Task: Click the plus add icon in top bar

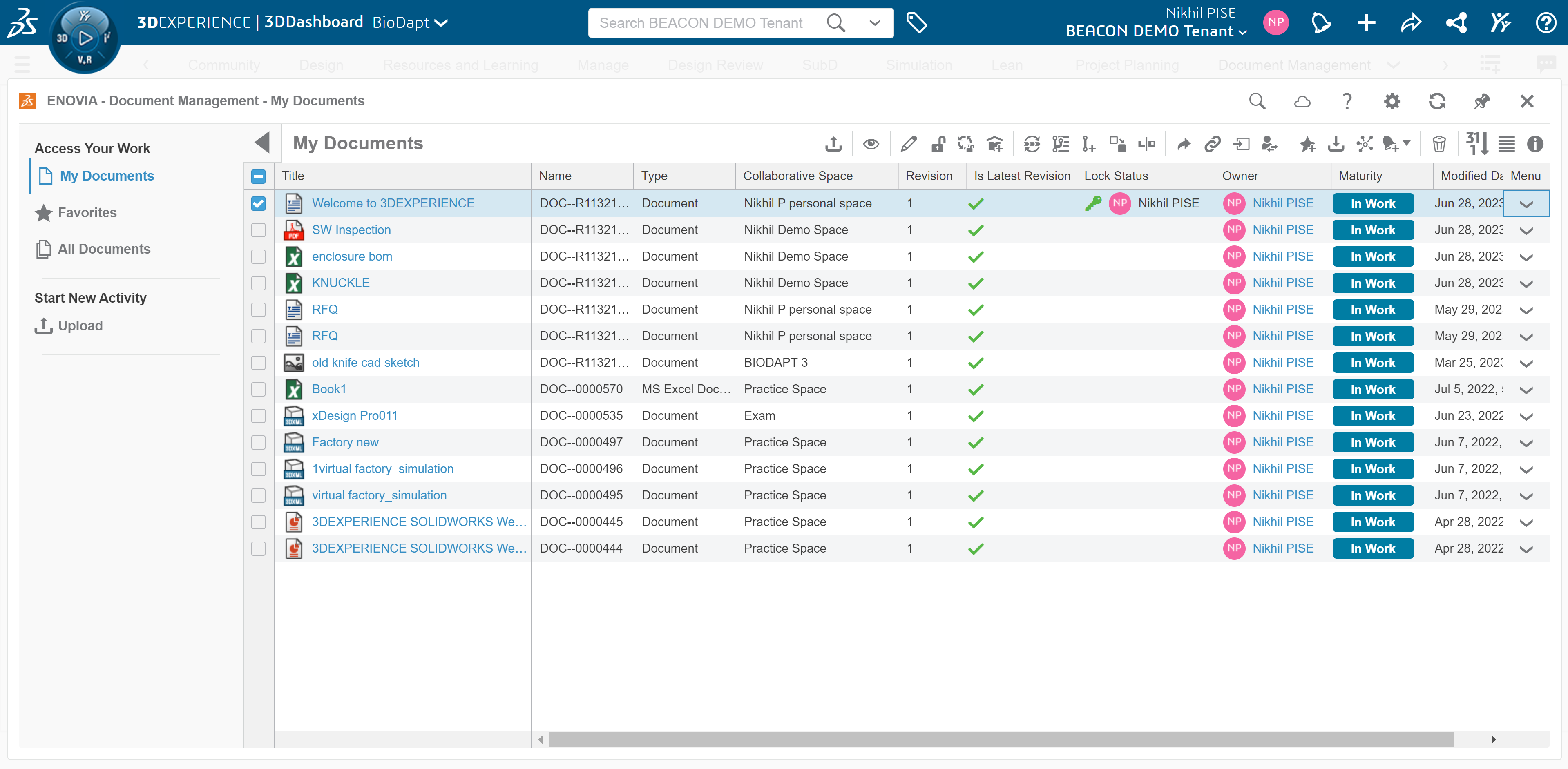Action: coord(1367,23)
